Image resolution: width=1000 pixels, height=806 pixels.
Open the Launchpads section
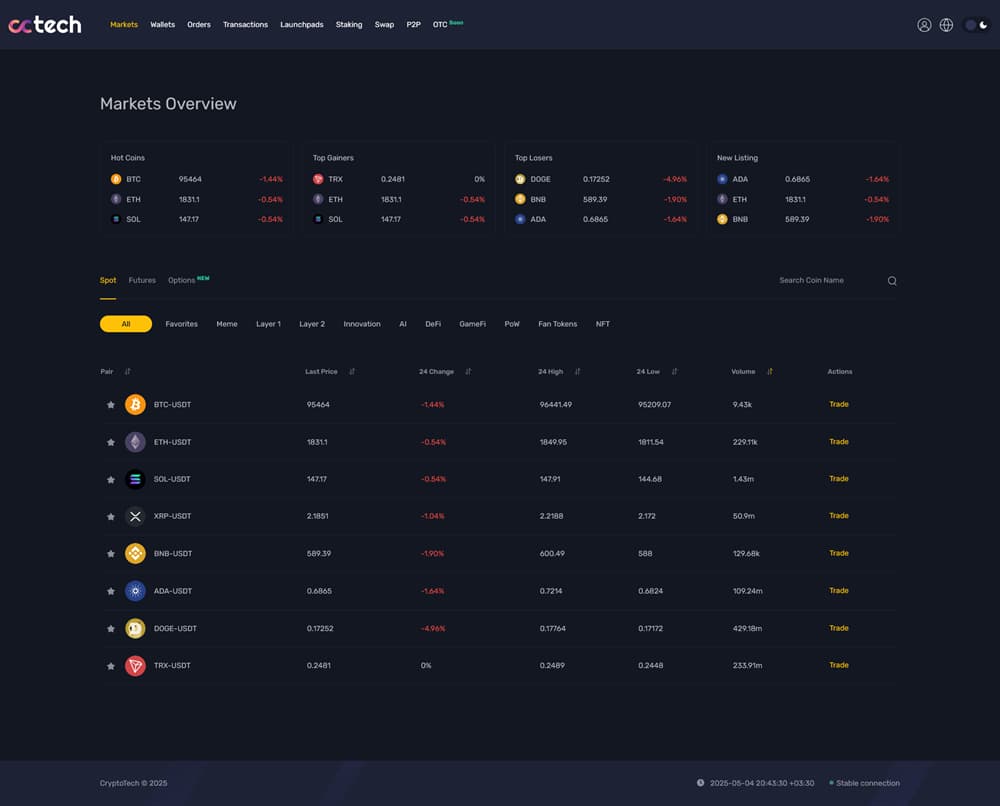[x=302, y=25]
